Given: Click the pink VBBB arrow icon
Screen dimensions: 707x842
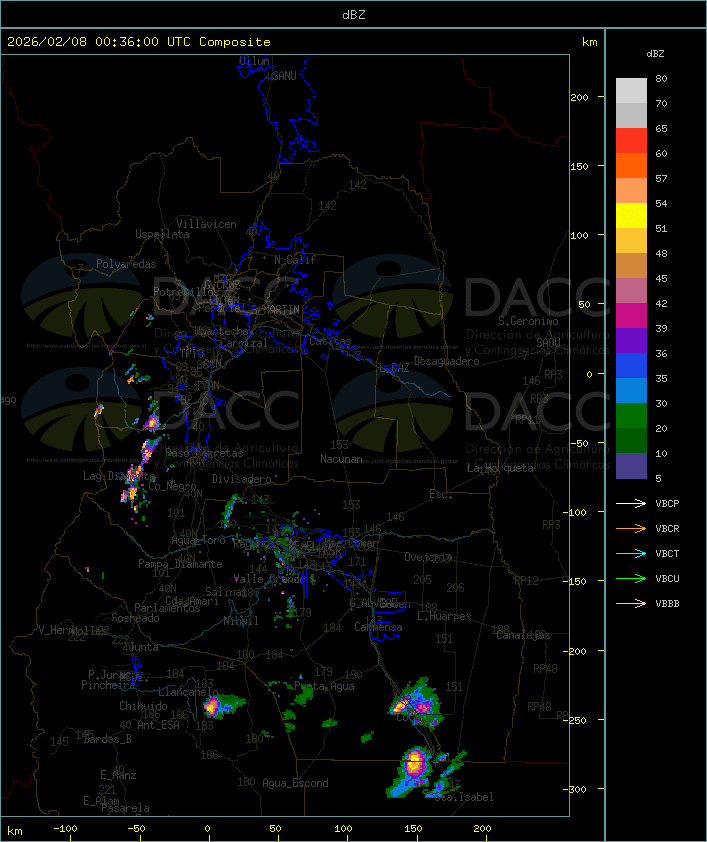Looking at the screenshot, I should coord(631,604).
